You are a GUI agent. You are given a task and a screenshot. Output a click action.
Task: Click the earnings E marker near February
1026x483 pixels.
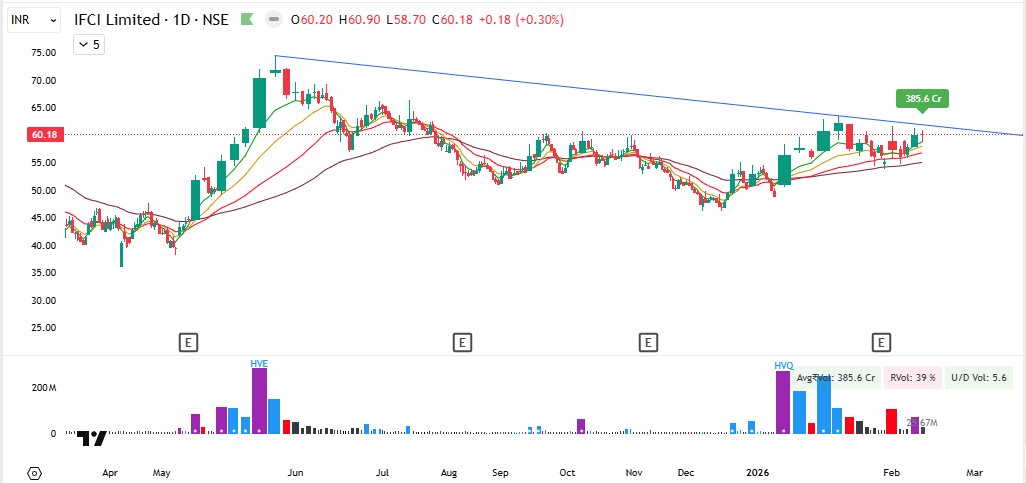click(x=881, y=342)
